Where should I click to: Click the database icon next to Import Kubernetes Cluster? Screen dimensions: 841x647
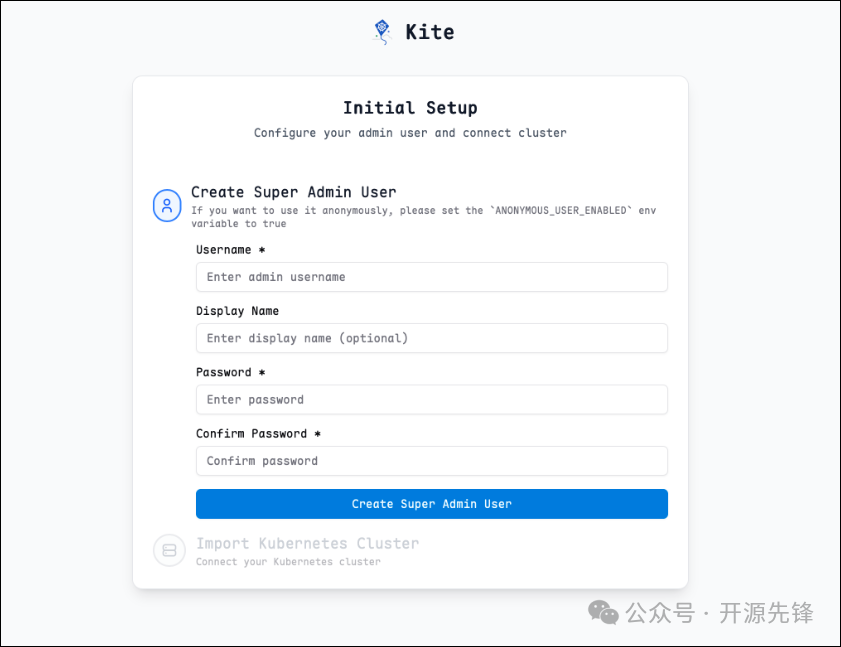coord(169,550)
